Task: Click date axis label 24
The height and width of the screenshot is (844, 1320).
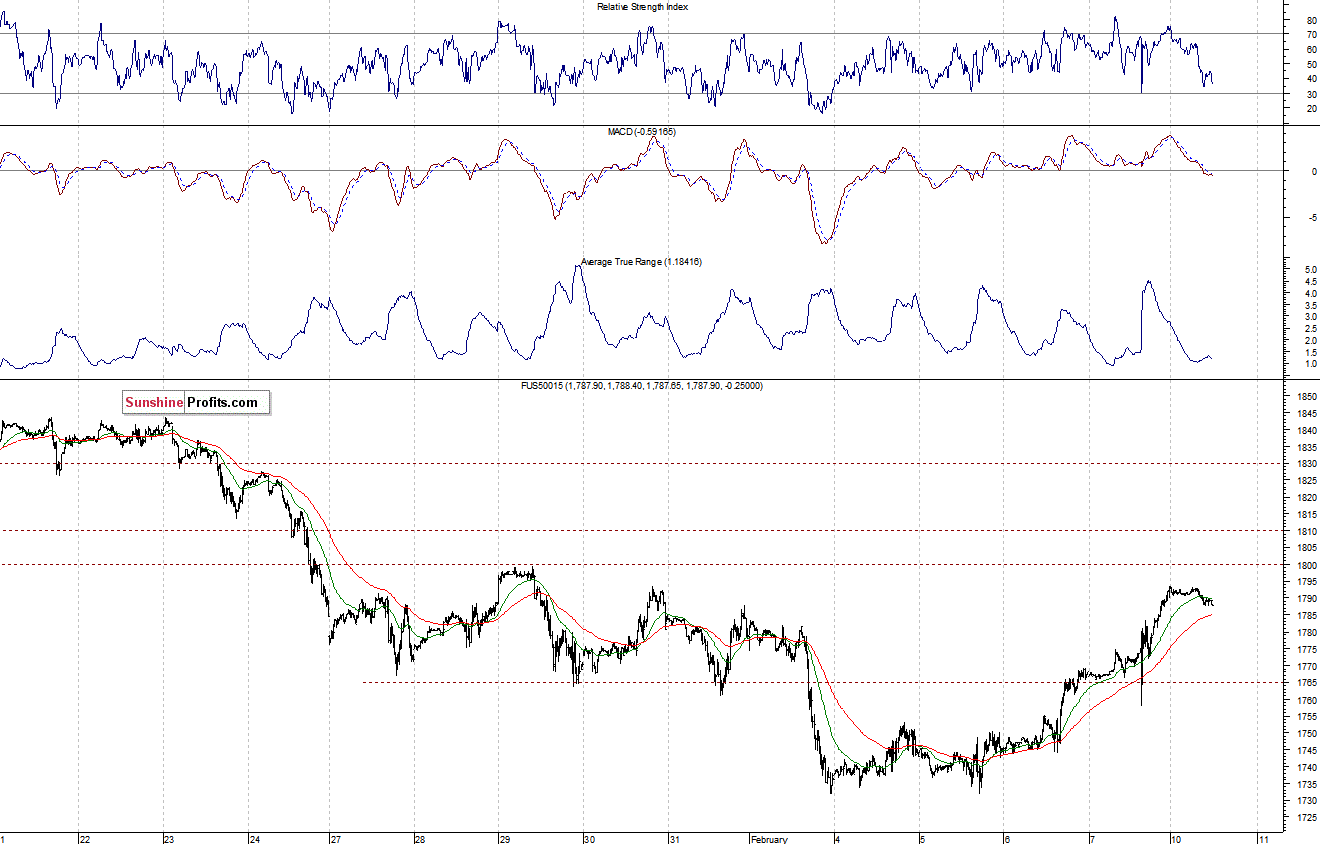Action: (x=255, y=839)
